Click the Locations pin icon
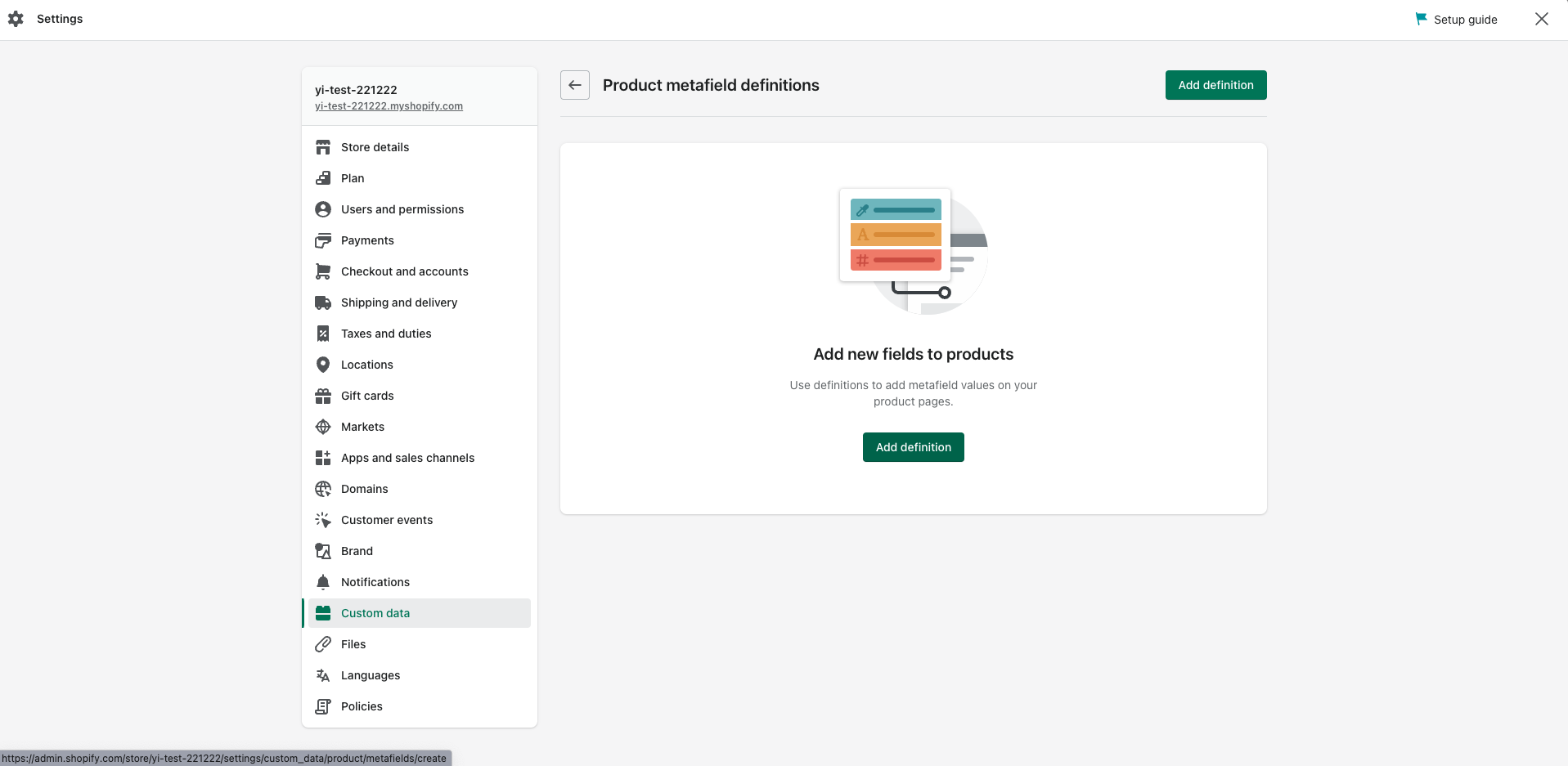 [x=323, y=365]
